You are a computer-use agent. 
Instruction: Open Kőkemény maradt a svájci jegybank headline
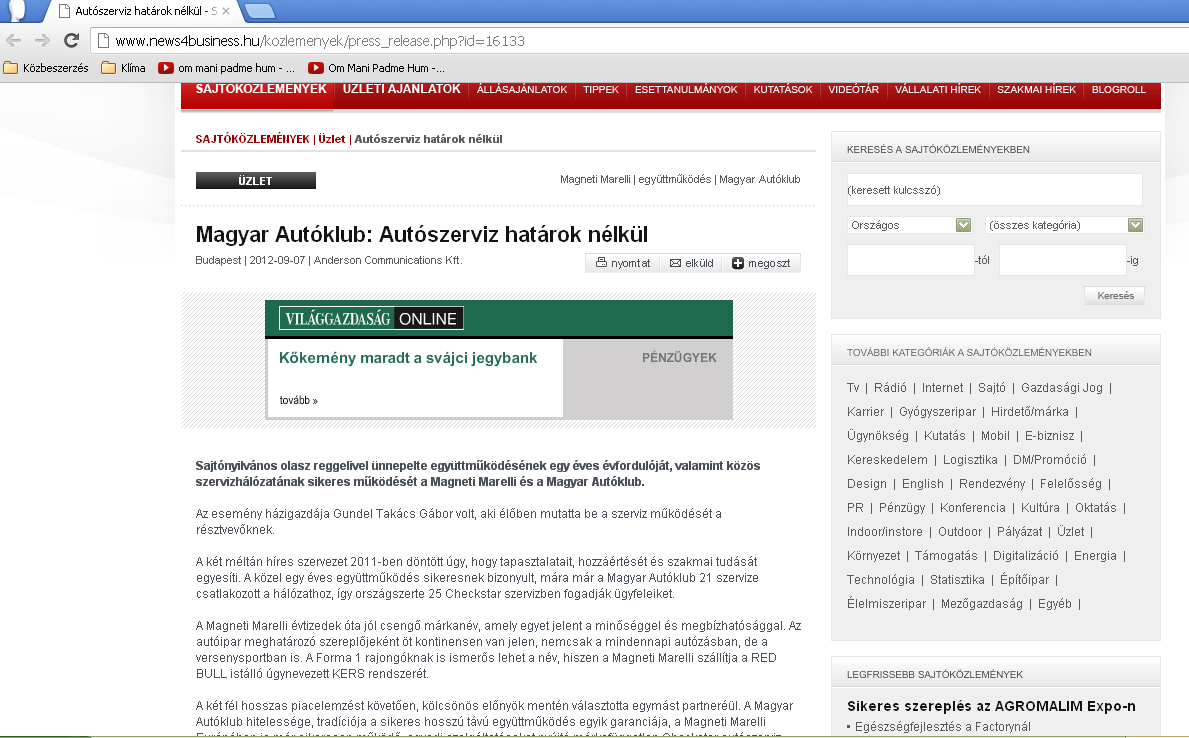click(x=408, y=358)
